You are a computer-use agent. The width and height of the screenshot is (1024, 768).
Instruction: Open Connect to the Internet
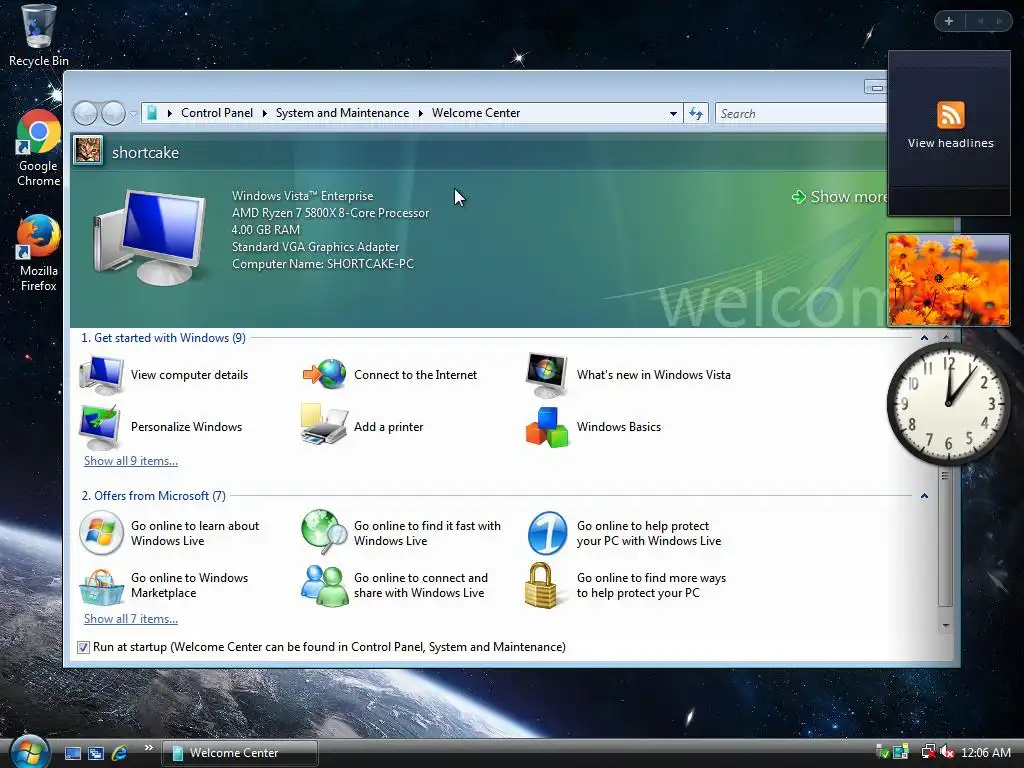tap(389, 375)
